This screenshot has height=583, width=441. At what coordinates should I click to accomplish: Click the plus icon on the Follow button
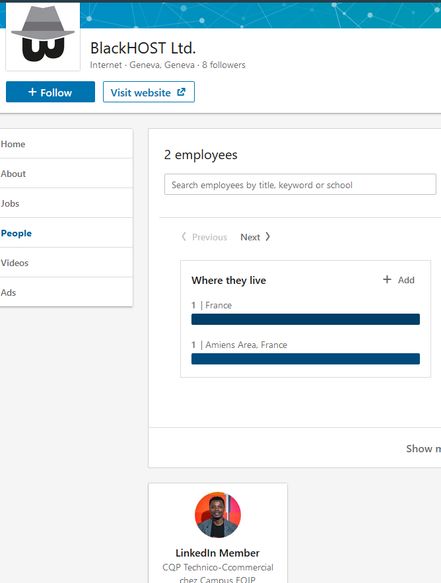tap(32, 92)
